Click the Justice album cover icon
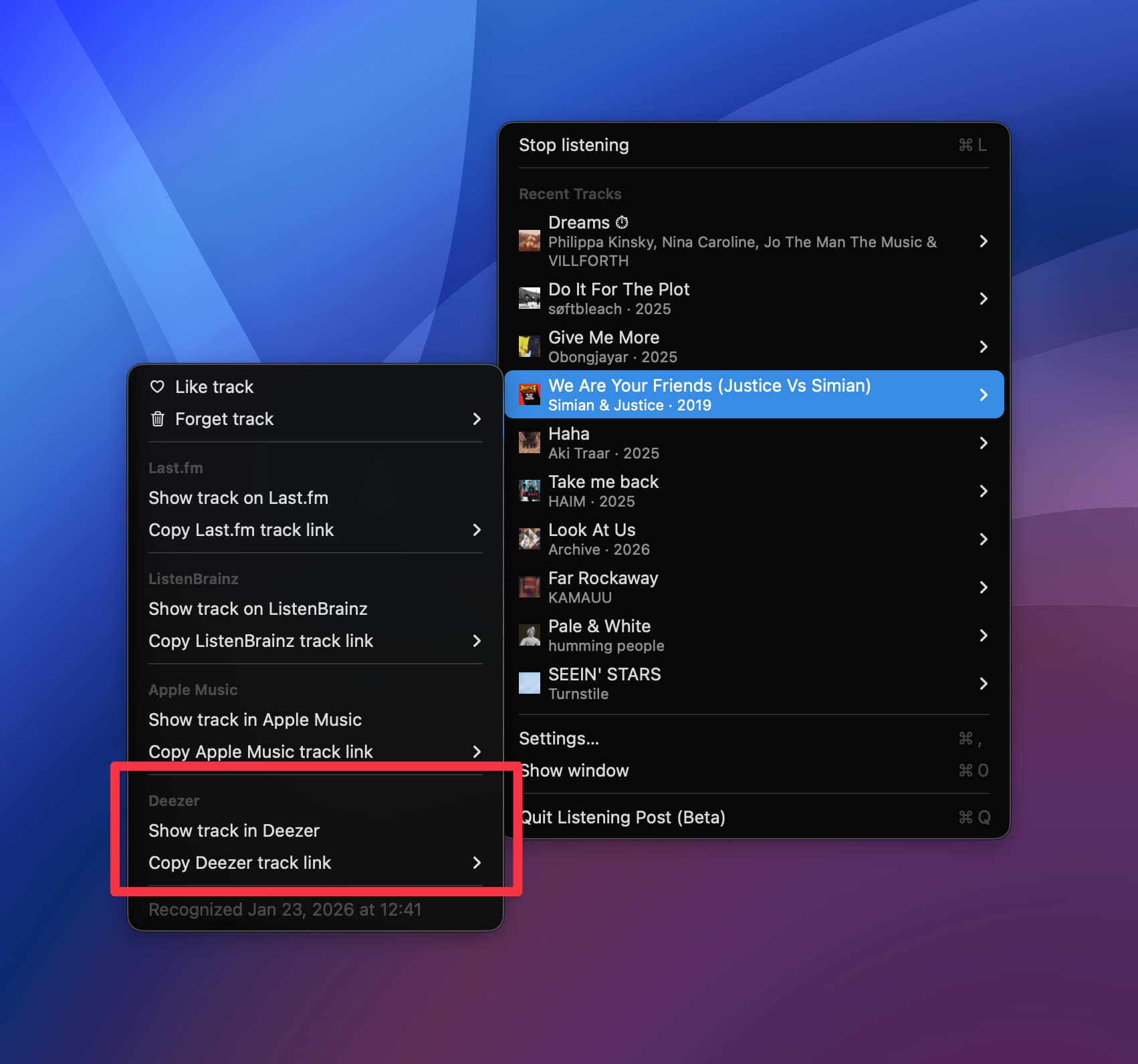 pos(529,394)
